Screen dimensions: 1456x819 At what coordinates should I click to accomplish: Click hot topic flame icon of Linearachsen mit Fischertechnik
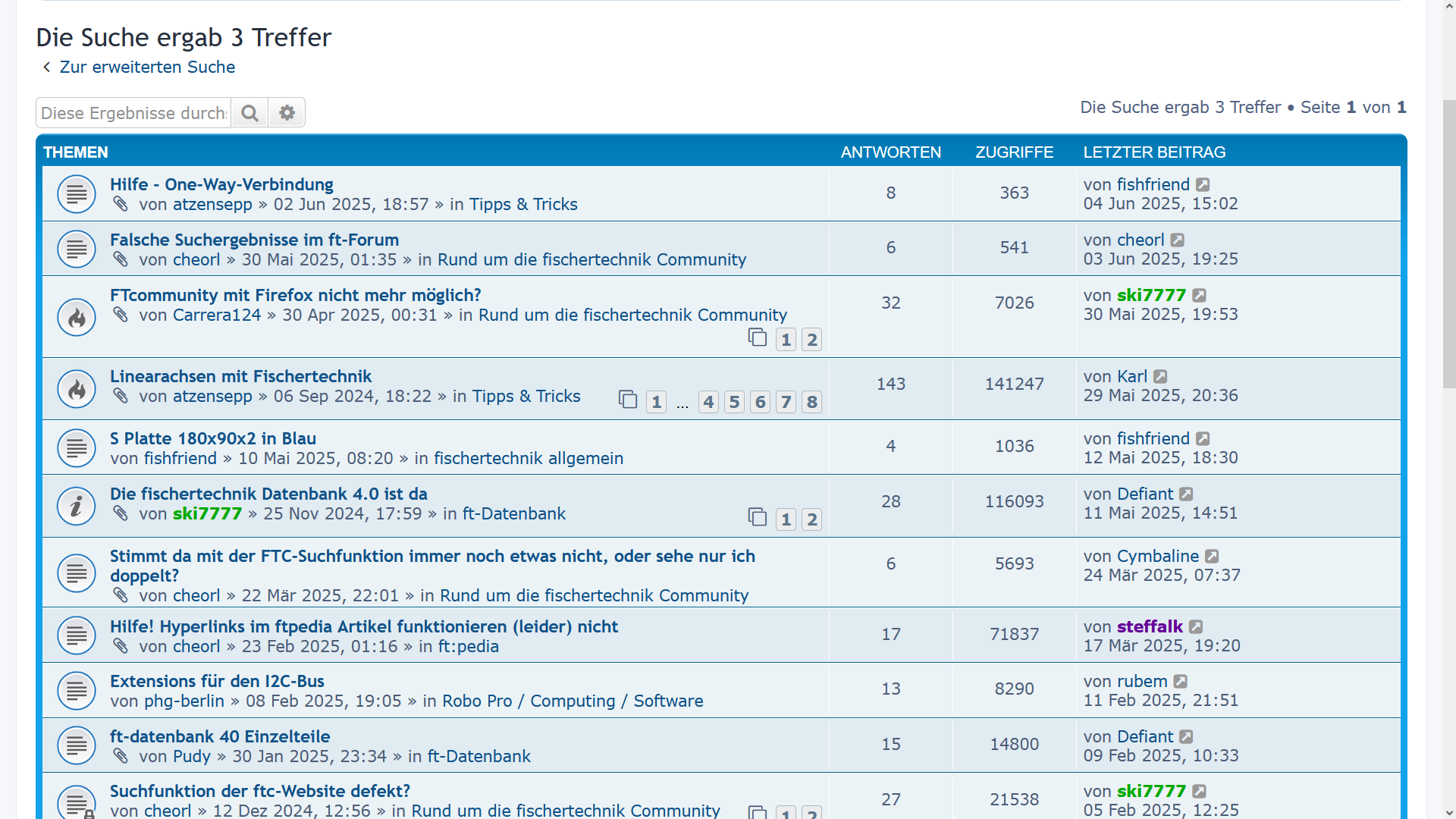tap(77, 389)
